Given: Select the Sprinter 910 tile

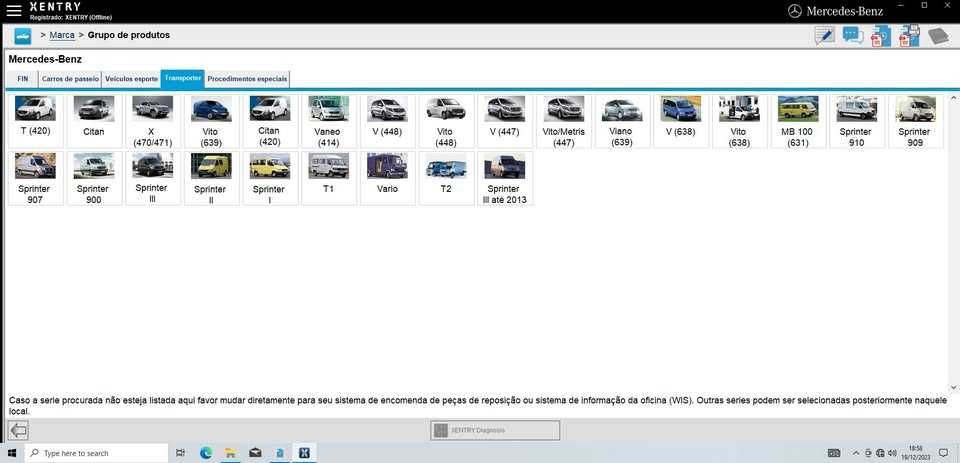Looking at the screenshot, I should [857, 121].
